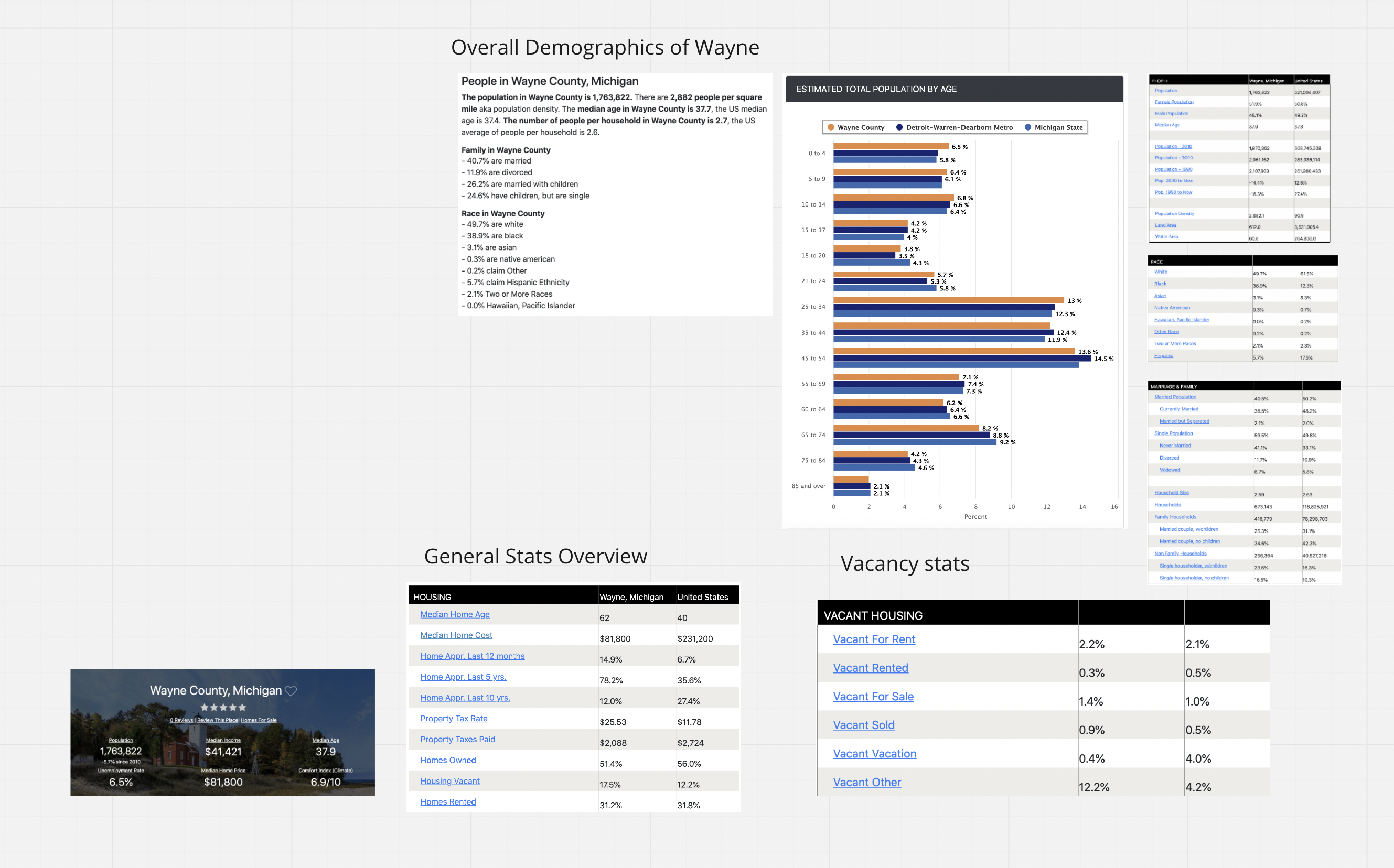
Task: Toggle the Michigan State legend dot
Action: tap(1027, 127)
